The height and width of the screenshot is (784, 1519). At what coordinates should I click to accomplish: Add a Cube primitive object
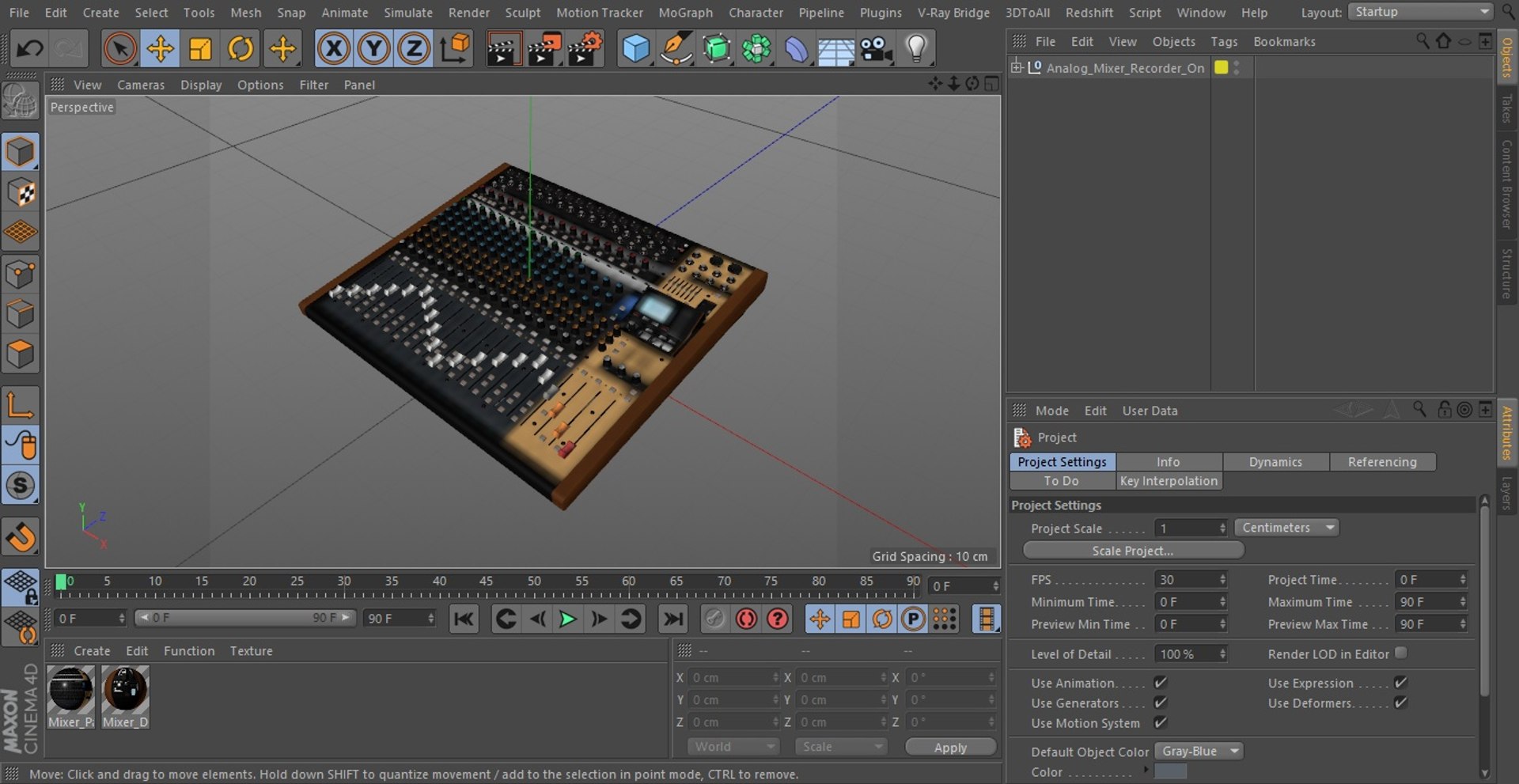635,49
